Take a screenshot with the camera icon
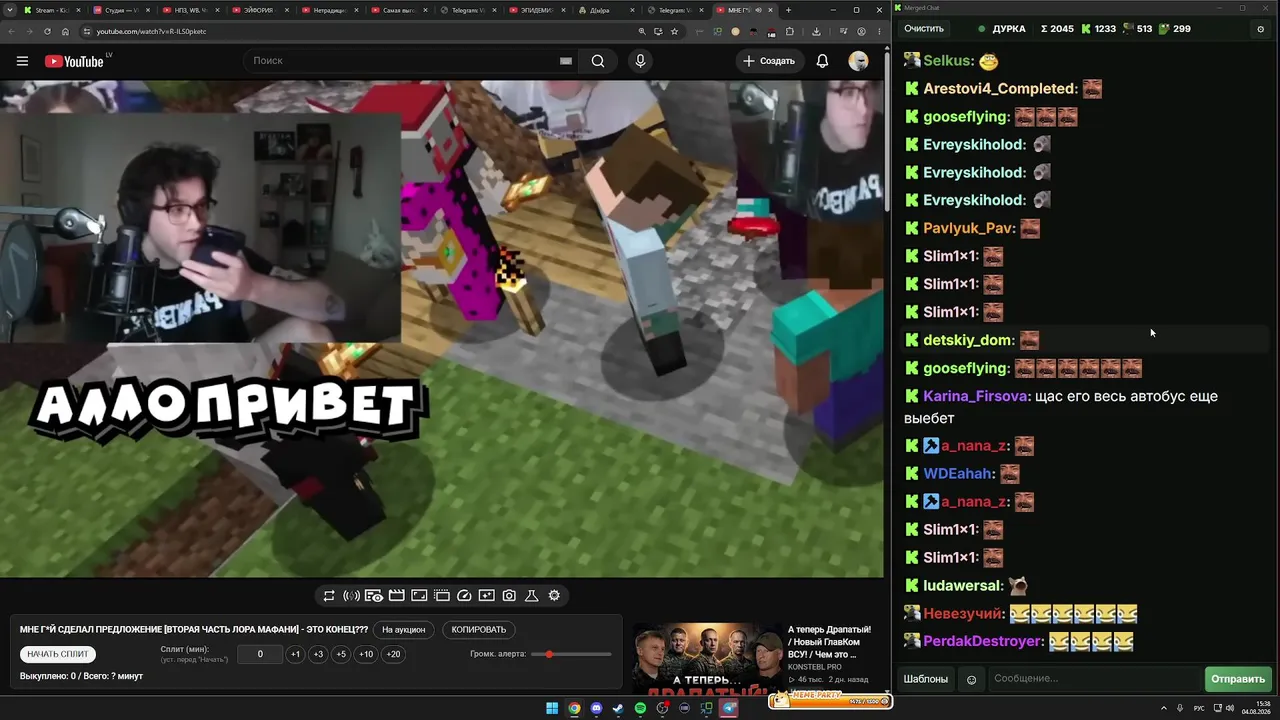This screenshot has width=1280, height=720. 509,596
